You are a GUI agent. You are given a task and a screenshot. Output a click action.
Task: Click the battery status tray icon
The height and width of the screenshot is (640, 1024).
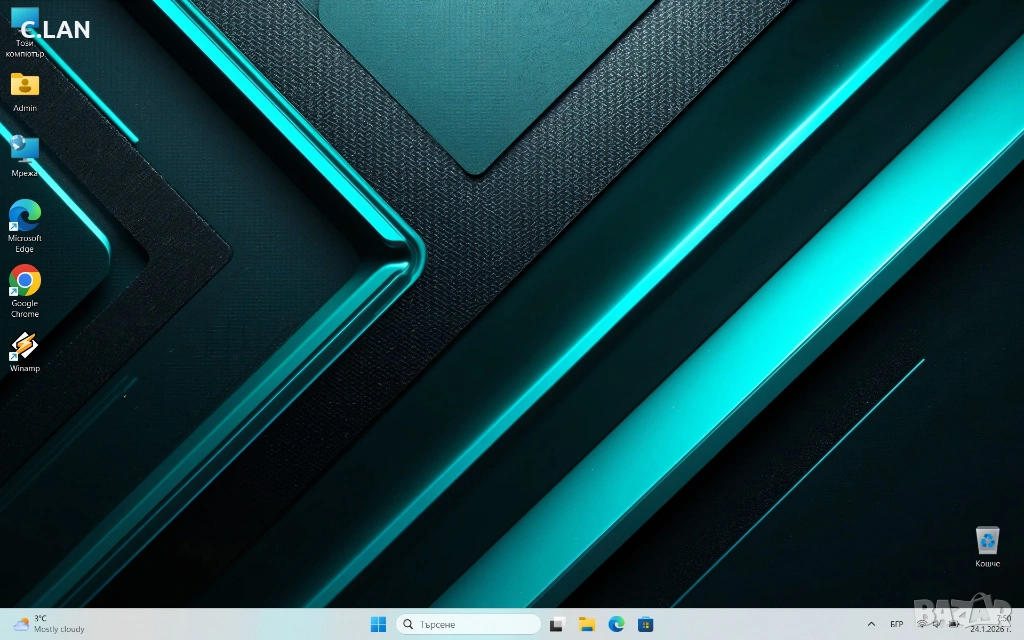954,624
